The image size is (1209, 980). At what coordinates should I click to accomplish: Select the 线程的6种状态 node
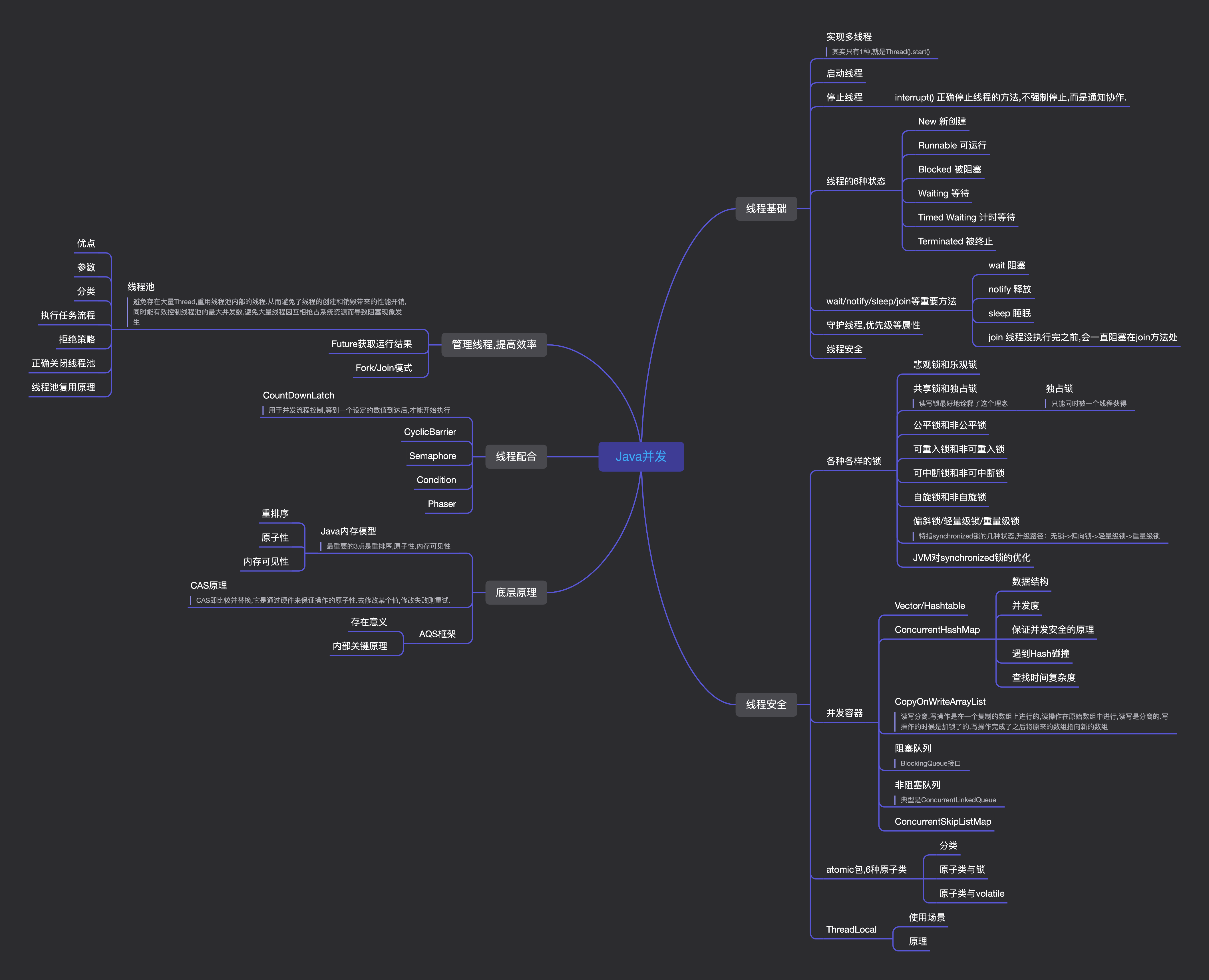855,181
